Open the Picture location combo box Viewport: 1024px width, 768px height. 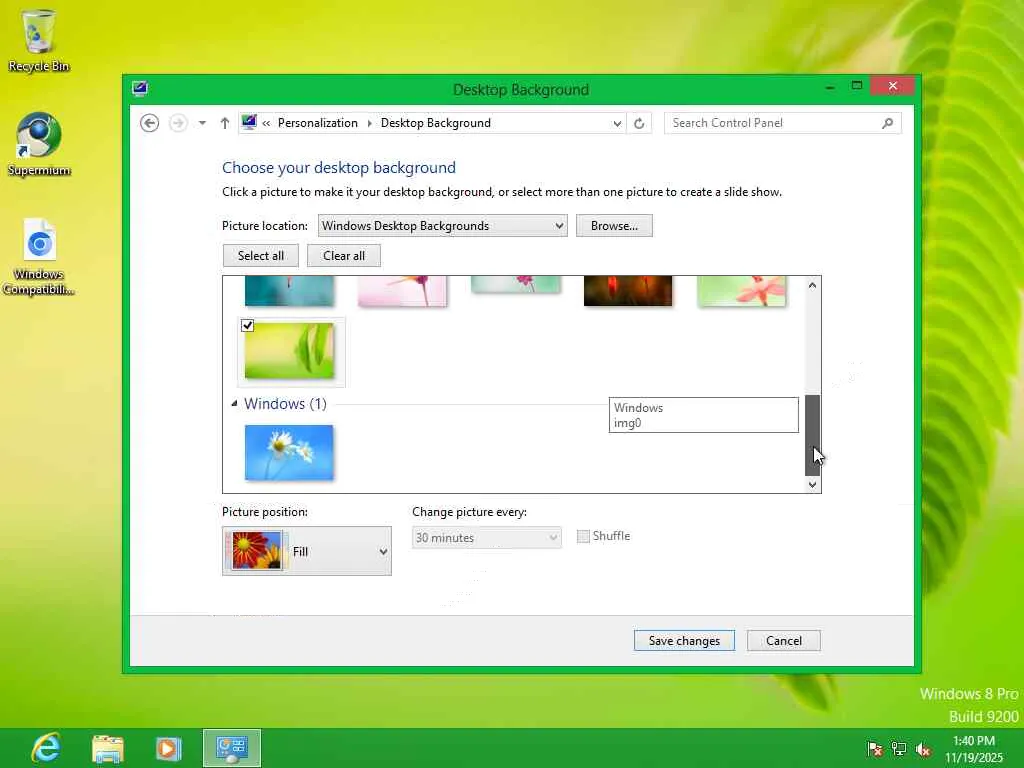pyautogui.click(x=442, y=225)
